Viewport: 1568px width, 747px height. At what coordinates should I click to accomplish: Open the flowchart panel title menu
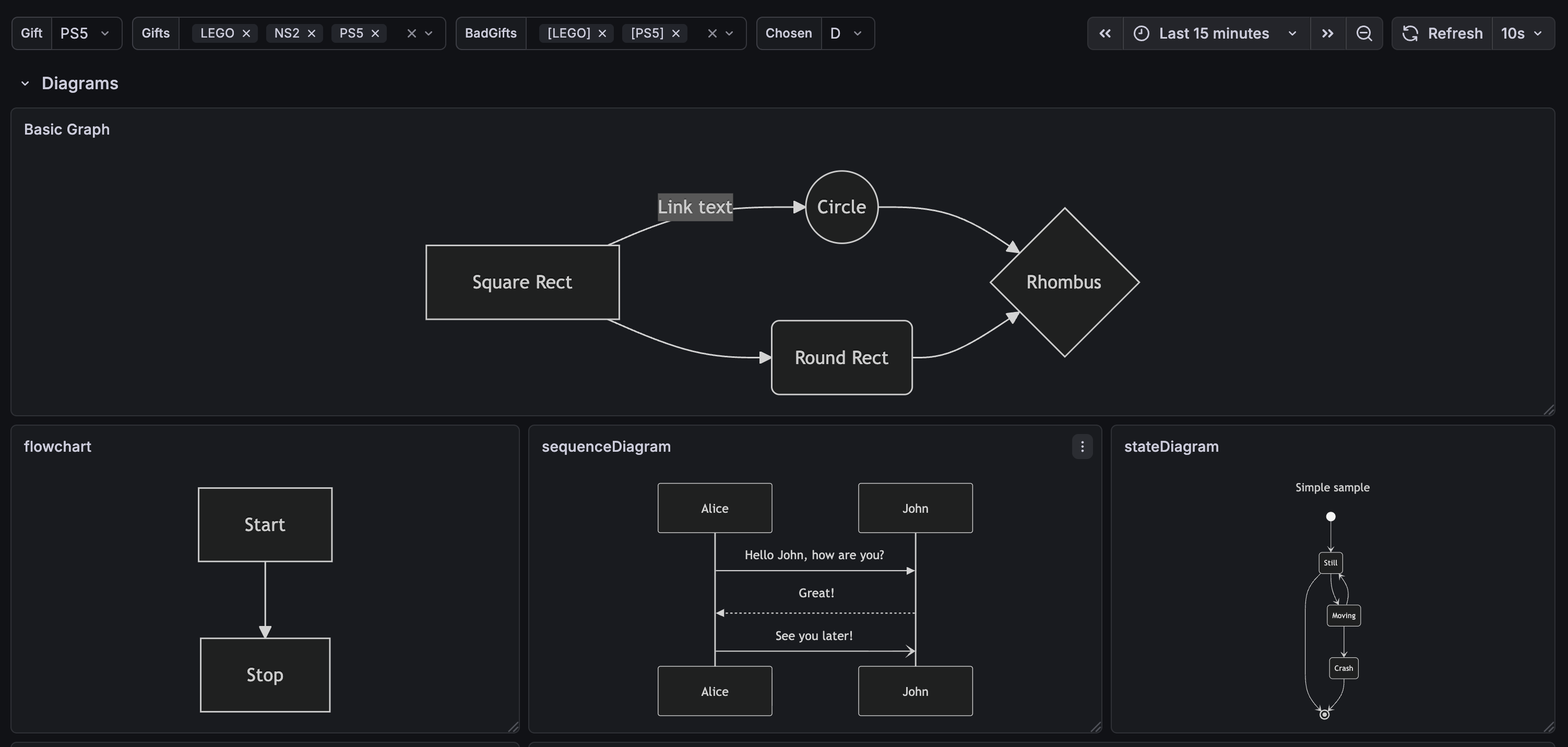(58, 447)
